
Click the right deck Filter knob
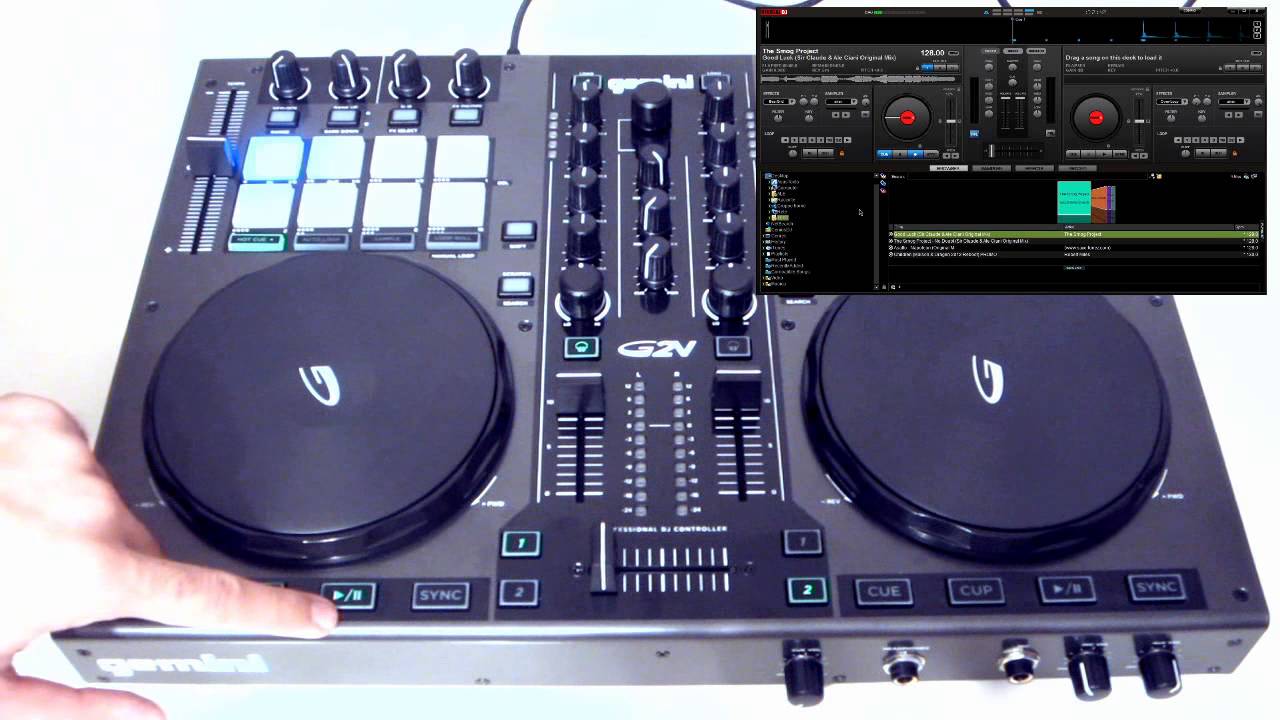(1169, 118)
